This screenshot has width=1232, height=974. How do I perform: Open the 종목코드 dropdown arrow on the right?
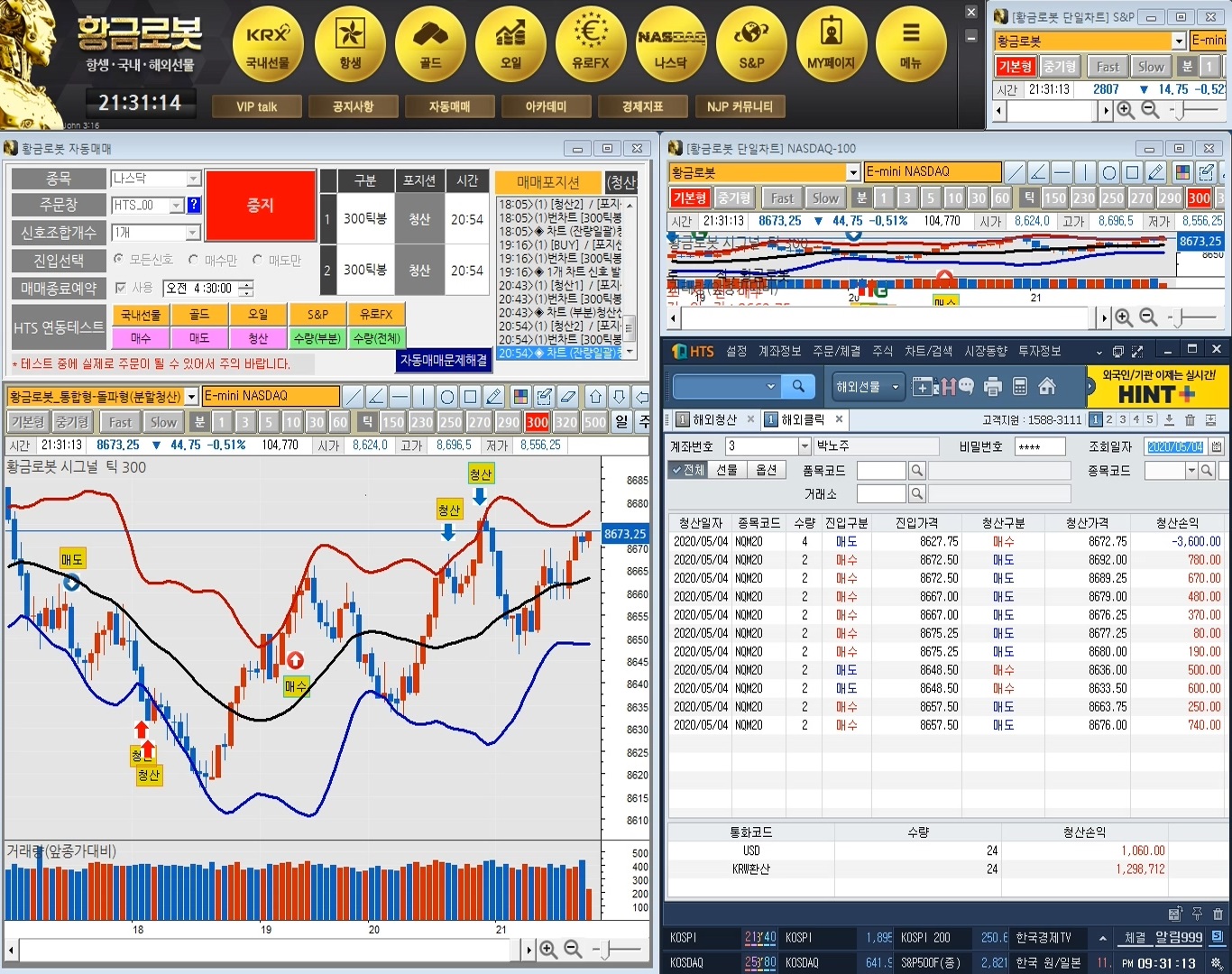click(x=1191, y=470)
